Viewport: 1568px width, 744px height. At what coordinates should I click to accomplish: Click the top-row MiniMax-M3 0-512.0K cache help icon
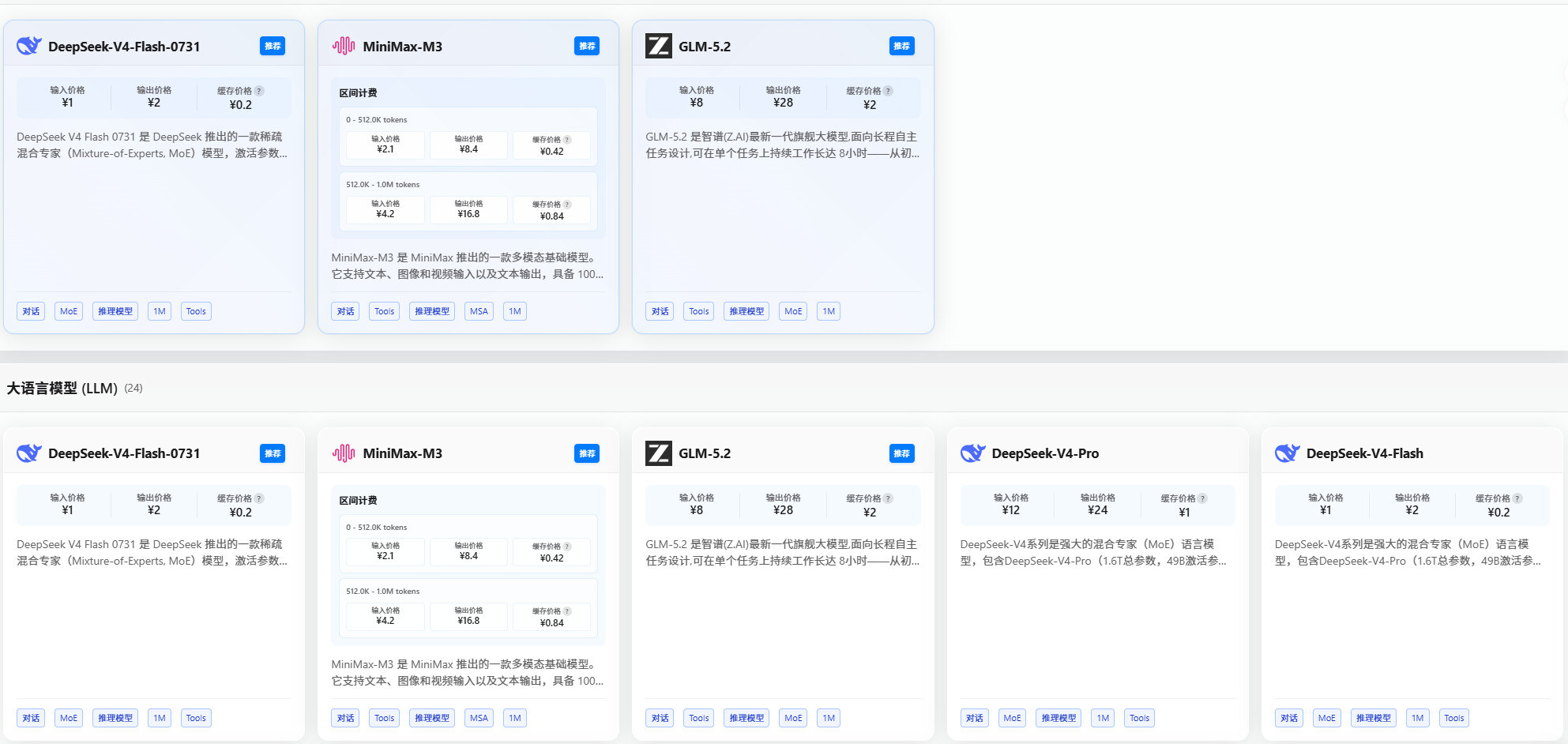567,140
